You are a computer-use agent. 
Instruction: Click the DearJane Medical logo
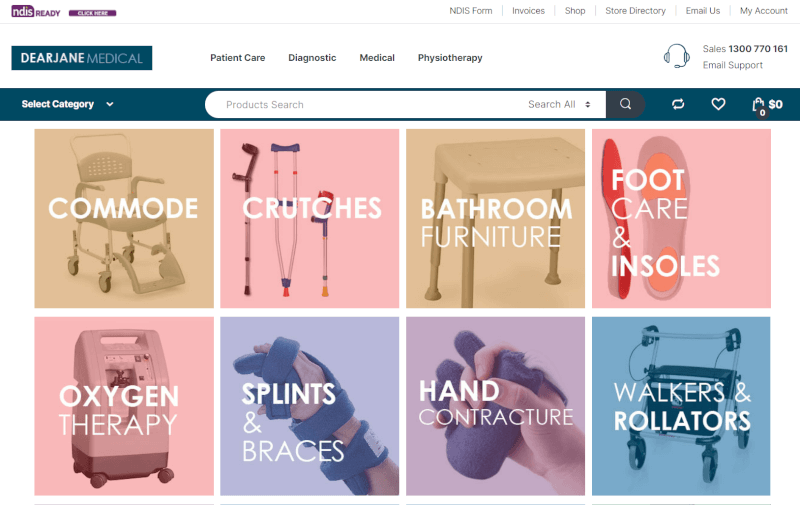coord(82,58)
